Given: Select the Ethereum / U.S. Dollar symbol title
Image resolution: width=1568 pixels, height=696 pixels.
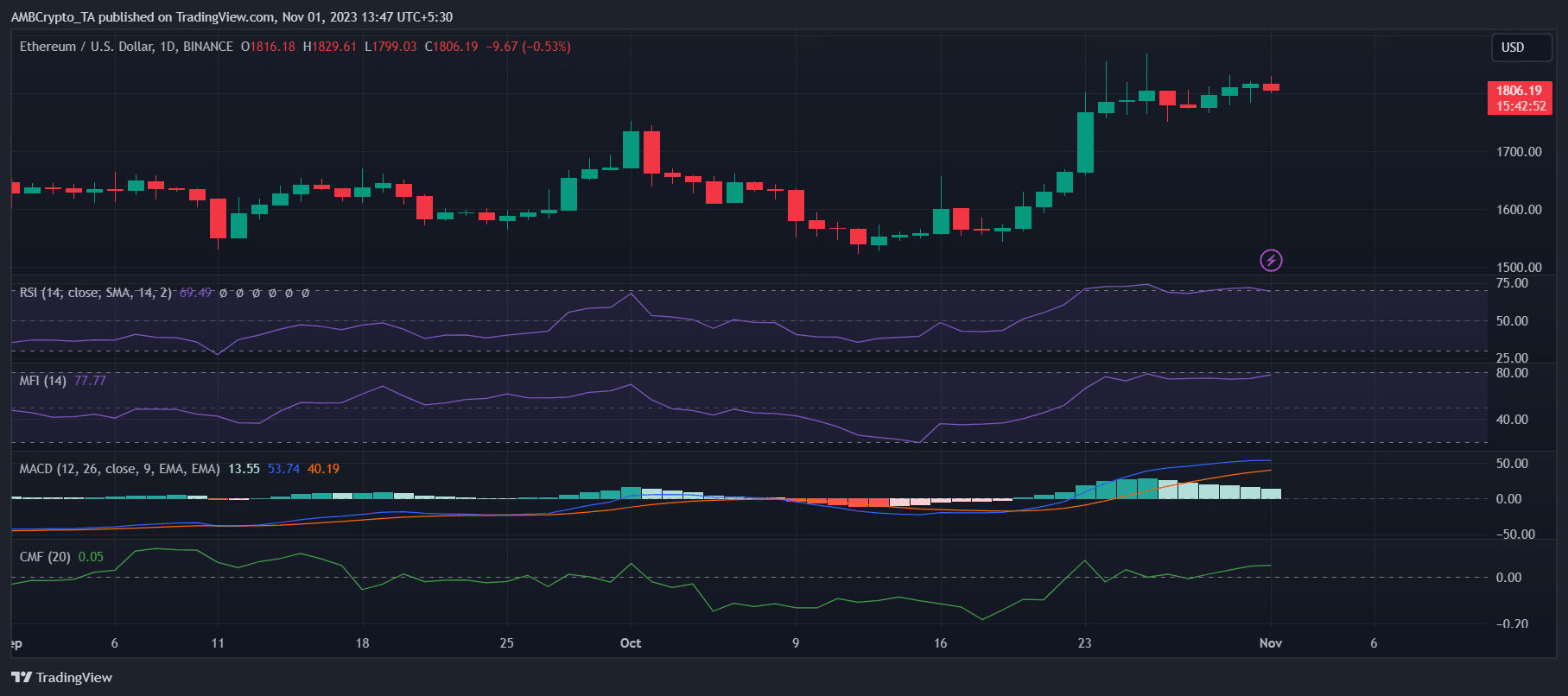Looking at the screenshot, I should (125, 47).
